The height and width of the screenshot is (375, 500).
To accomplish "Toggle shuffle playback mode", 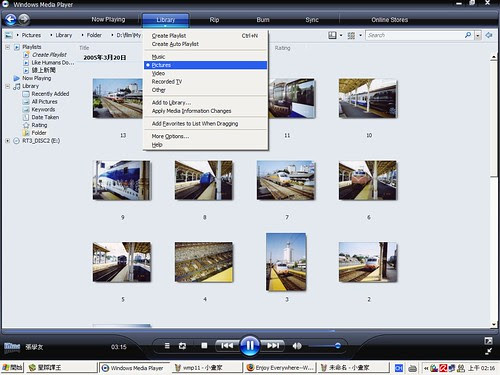I will pyautogui.click(x=167, y=346).
